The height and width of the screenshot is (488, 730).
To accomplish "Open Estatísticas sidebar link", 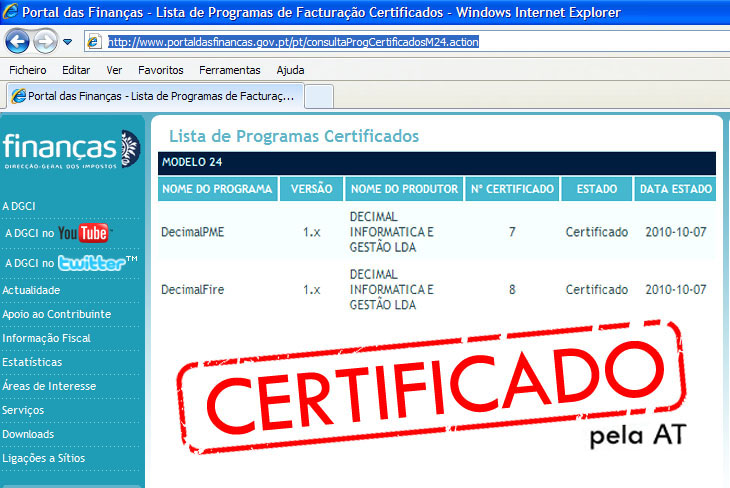I will [x=32, y=362].
